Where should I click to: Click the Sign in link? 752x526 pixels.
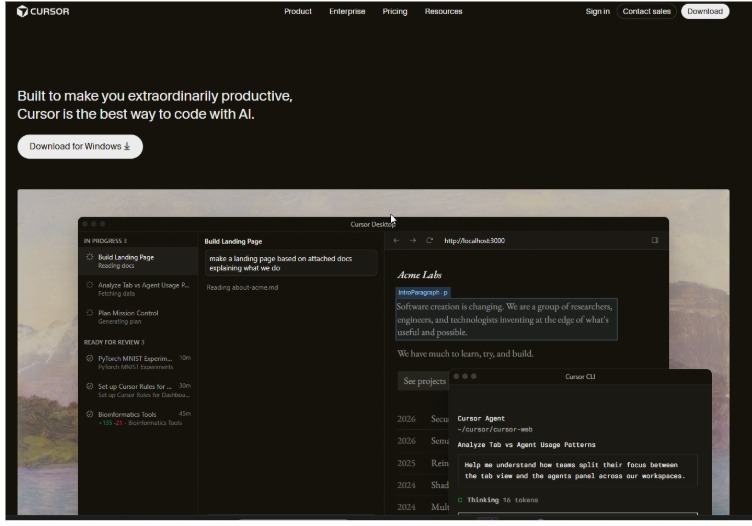pyautogui.click(x=597, y=11)
